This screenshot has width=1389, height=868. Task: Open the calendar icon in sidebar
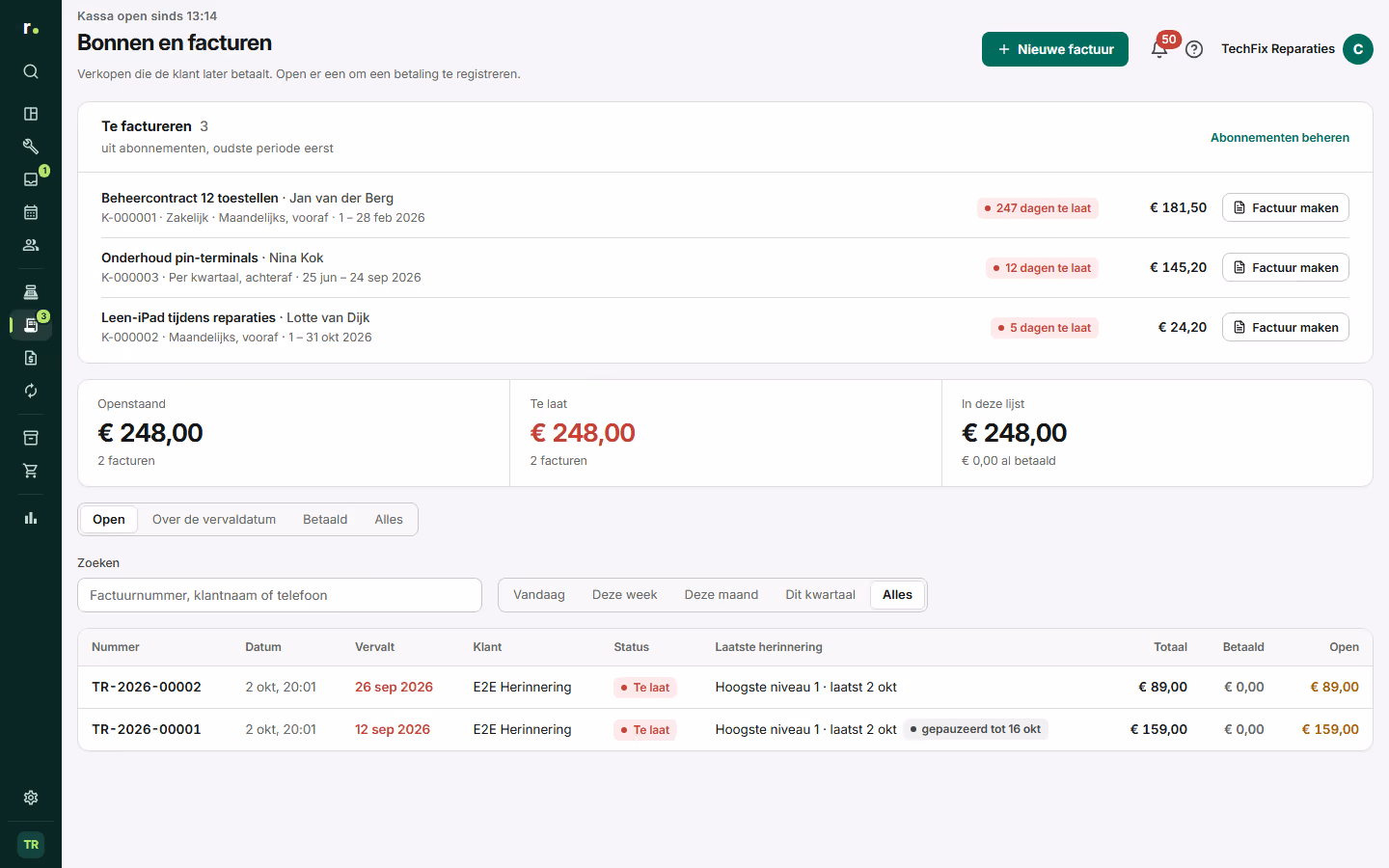(x=31, y=212)
